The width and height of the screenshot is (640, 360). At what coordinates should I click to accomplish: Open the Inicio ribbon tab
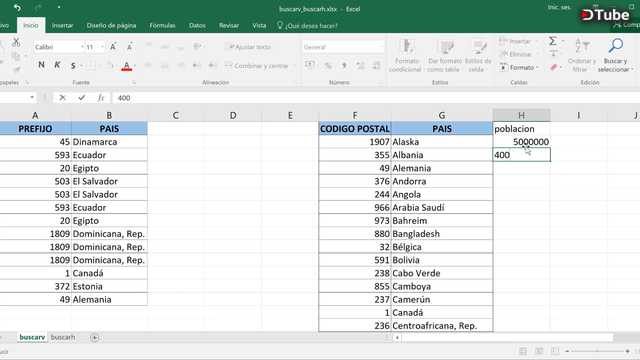[x=31, y=25]
